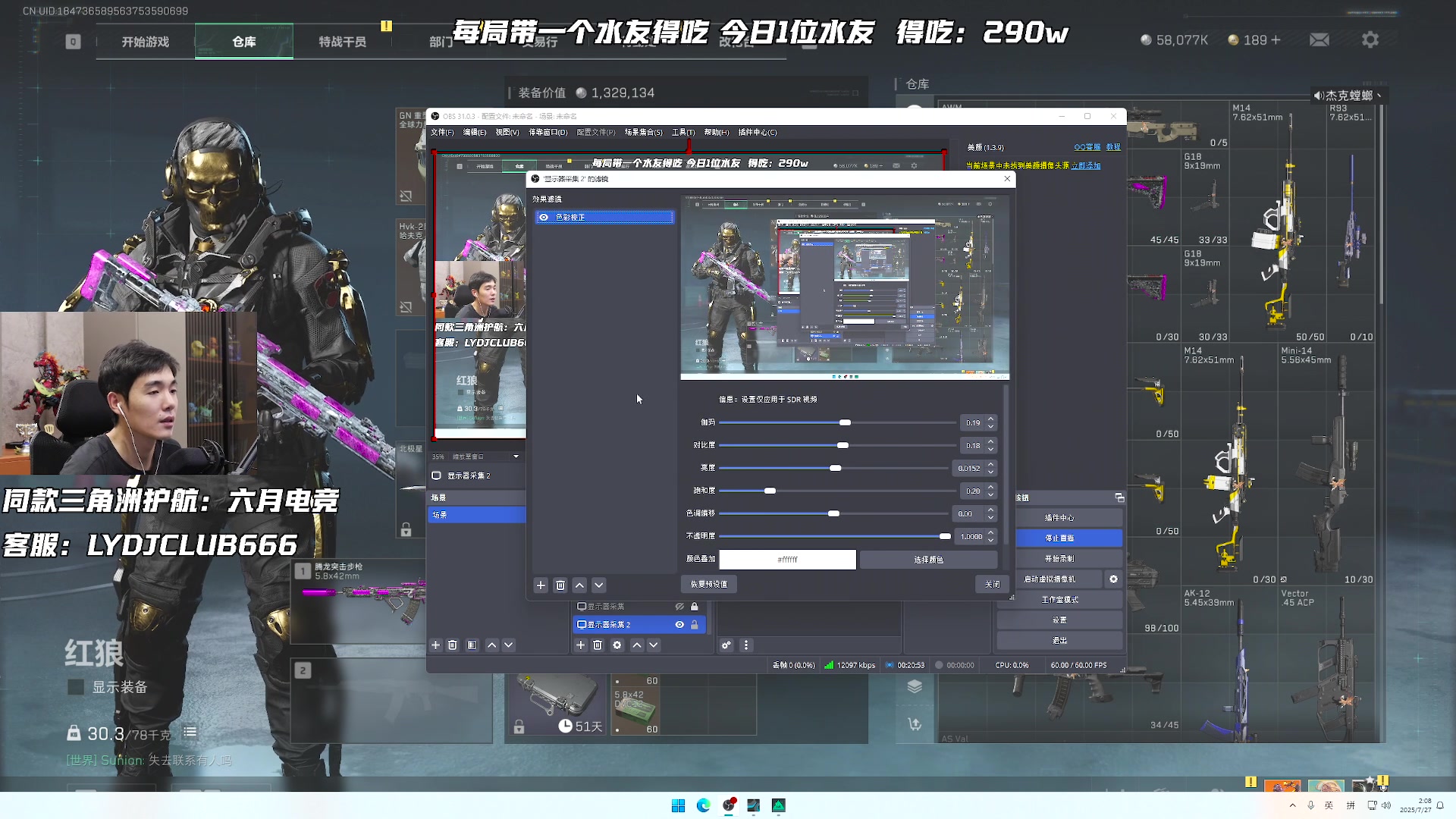1456x819 pixels.
Task: Increase the 色调偏移 value with up arrow
Action: (990, 510)
